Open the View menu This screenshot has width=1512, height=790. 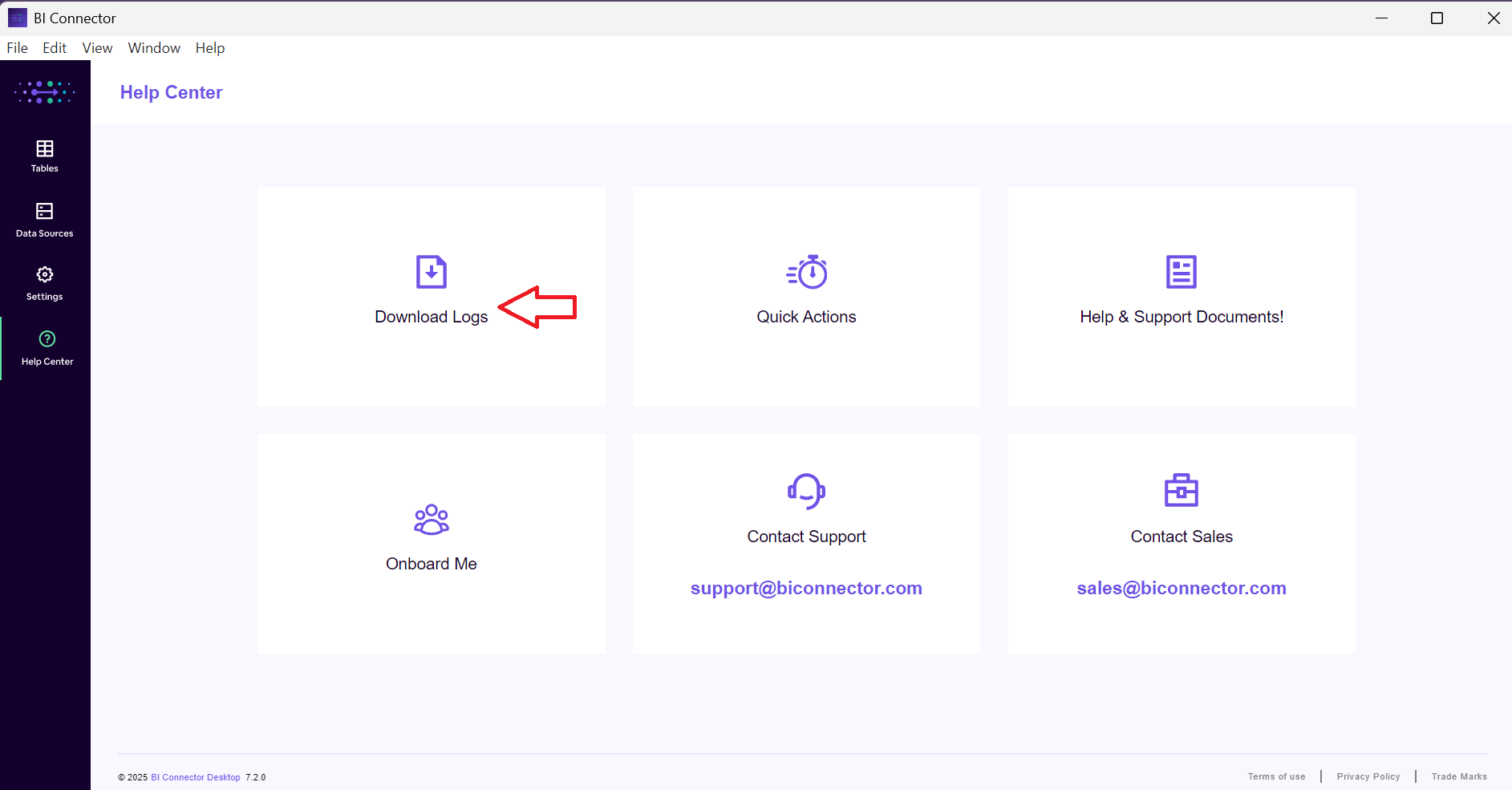point(97,48)
